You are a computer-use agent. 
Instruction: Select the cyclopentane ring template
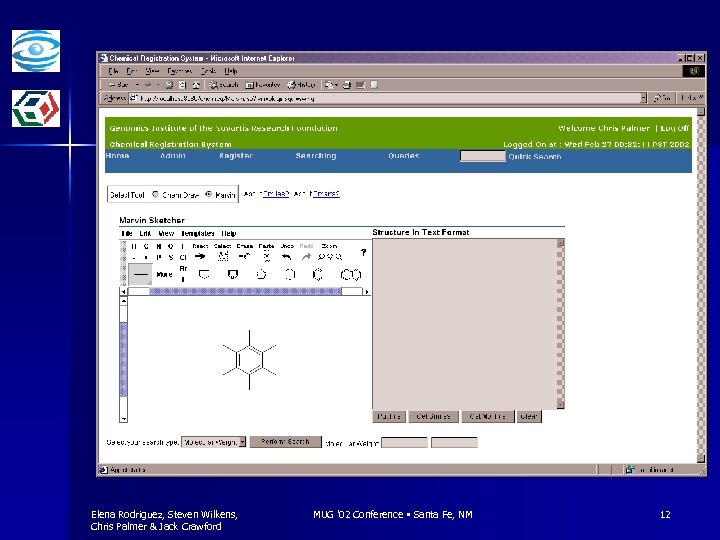(x=204, y=275)
